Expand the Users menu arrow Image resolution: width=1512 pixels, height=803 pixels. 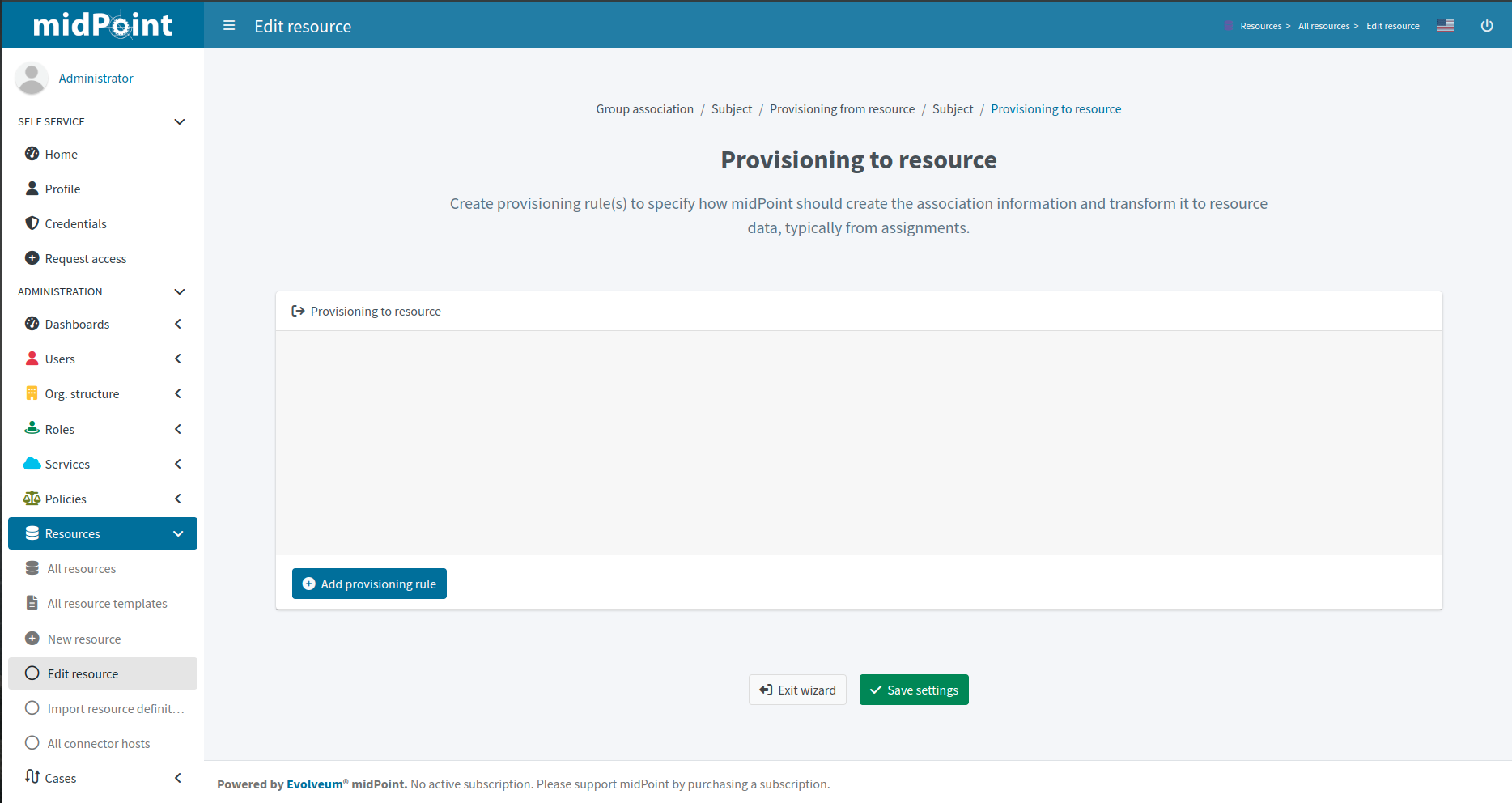pos(178,359)
